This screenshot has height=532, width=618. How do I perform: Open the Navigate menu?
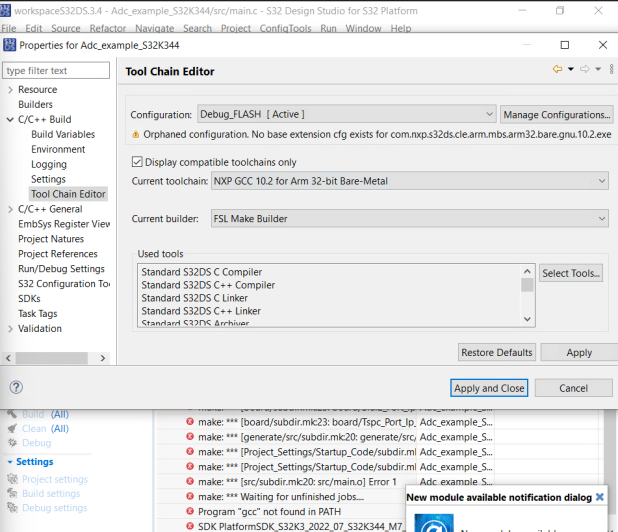(x=154, y=28)
